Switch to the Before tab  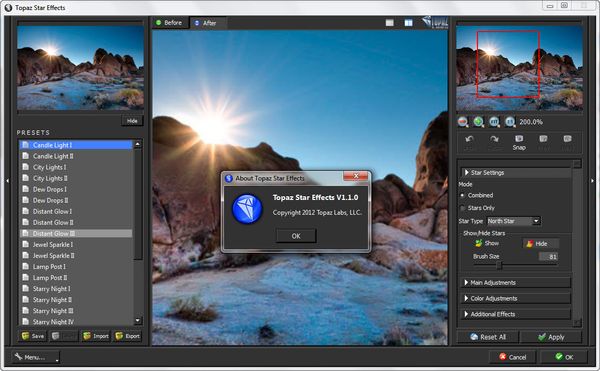pyautogui.click(x=170, y=23)
